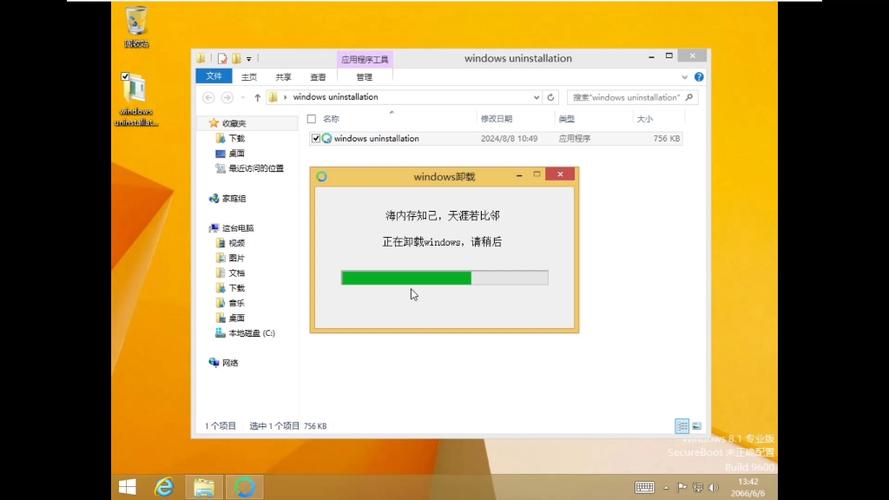Image resolution: width=889 pixels, height=500 pixels.
Task: Expand the ribbon with the chevron arrow
Action: point(684,77)
